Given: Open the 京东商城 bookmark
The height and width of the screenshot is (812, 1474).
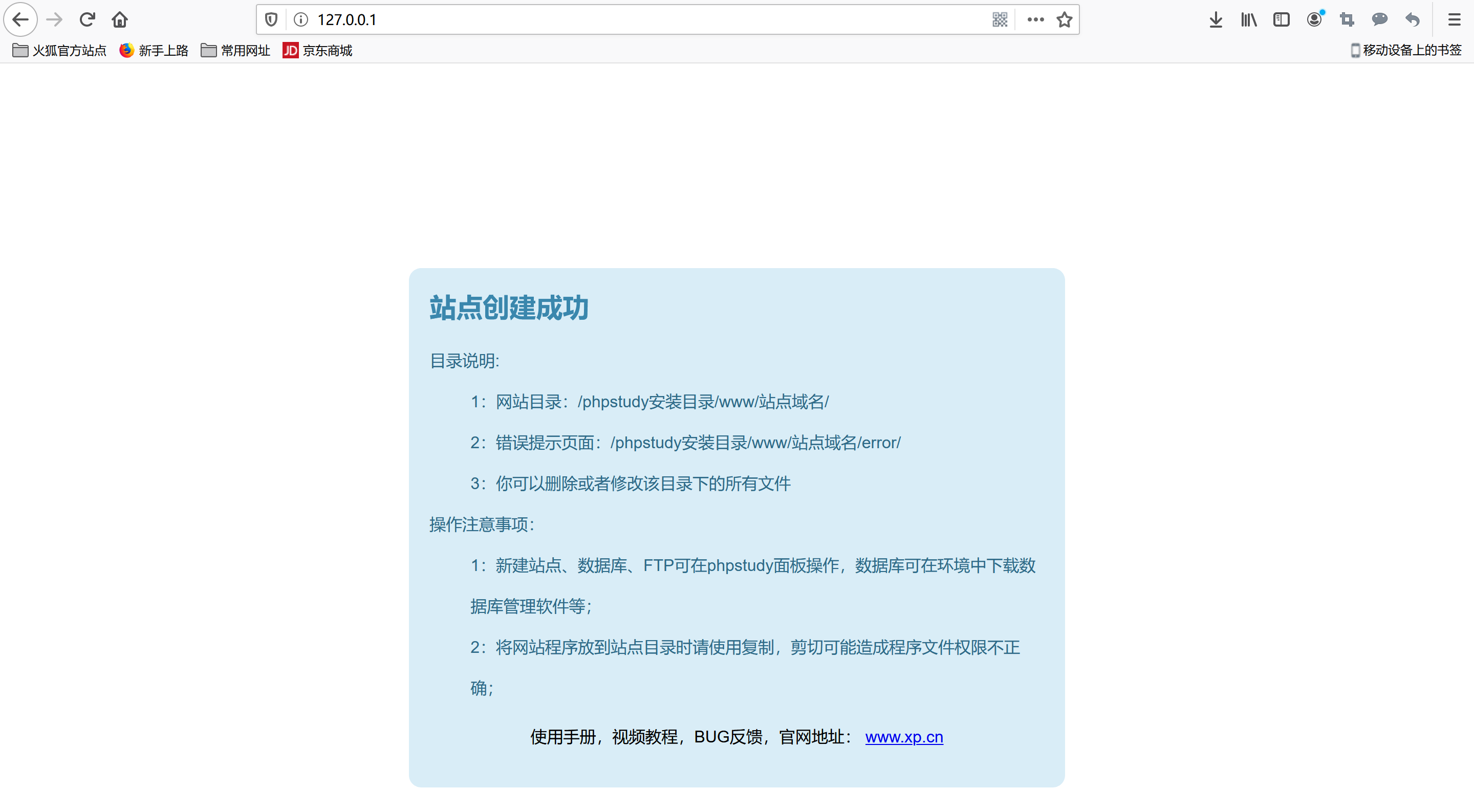Looking at the screenshot, I should 317,51.
